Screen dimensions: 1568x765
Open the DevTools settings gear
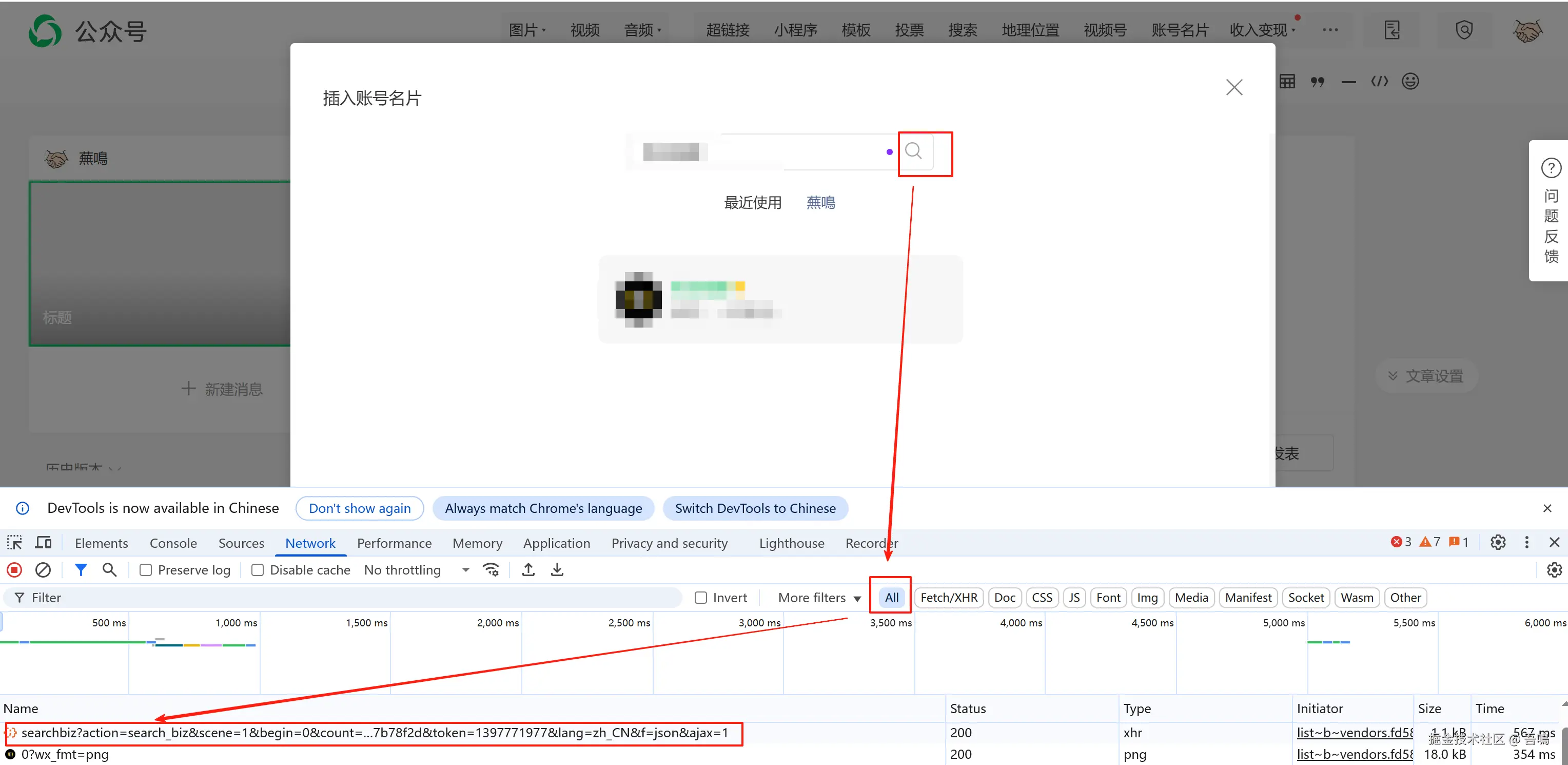(x=1497, y=542)
